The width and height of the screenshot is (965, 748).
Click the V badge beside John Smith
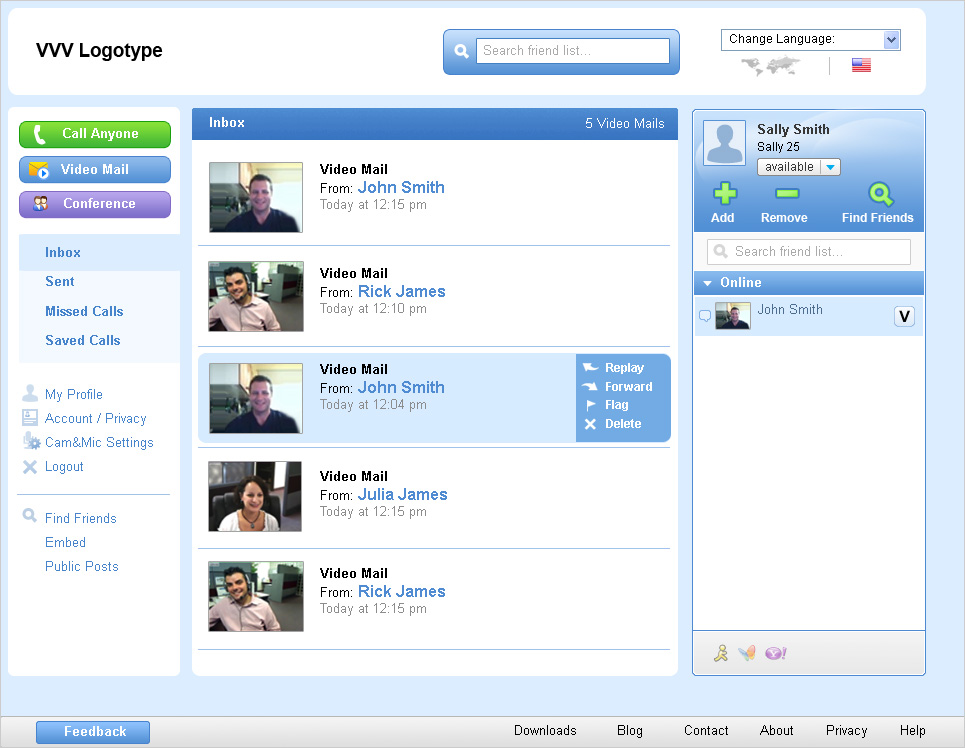click(904, 317)
